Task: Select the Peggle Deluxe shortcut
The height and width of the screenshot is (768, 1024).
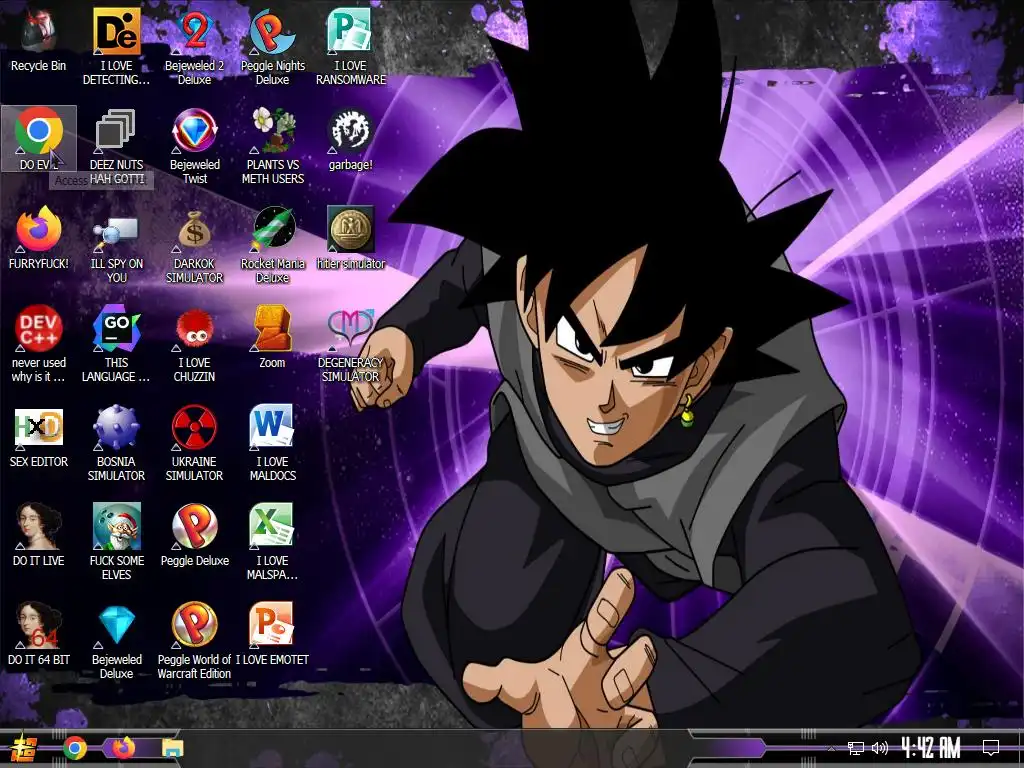Action: [x=195, y=536]
